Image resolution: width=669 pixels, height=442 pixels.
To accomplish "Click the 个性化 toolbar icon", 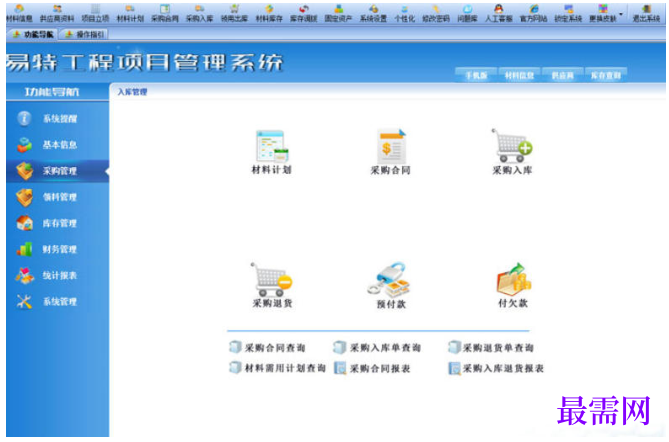I will click(404, 13).
